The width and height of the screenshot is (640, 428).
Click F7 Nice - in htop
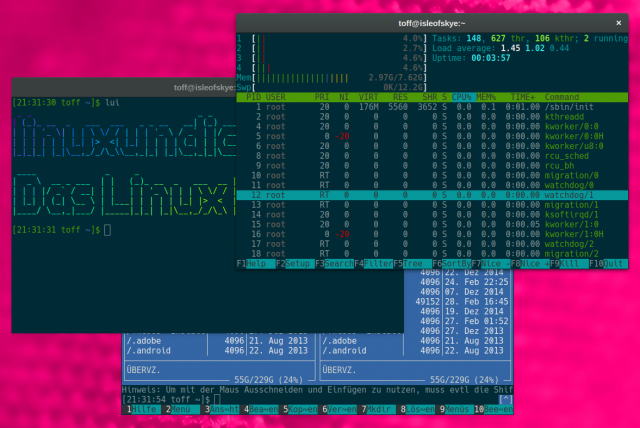click(x=491, y=264)
